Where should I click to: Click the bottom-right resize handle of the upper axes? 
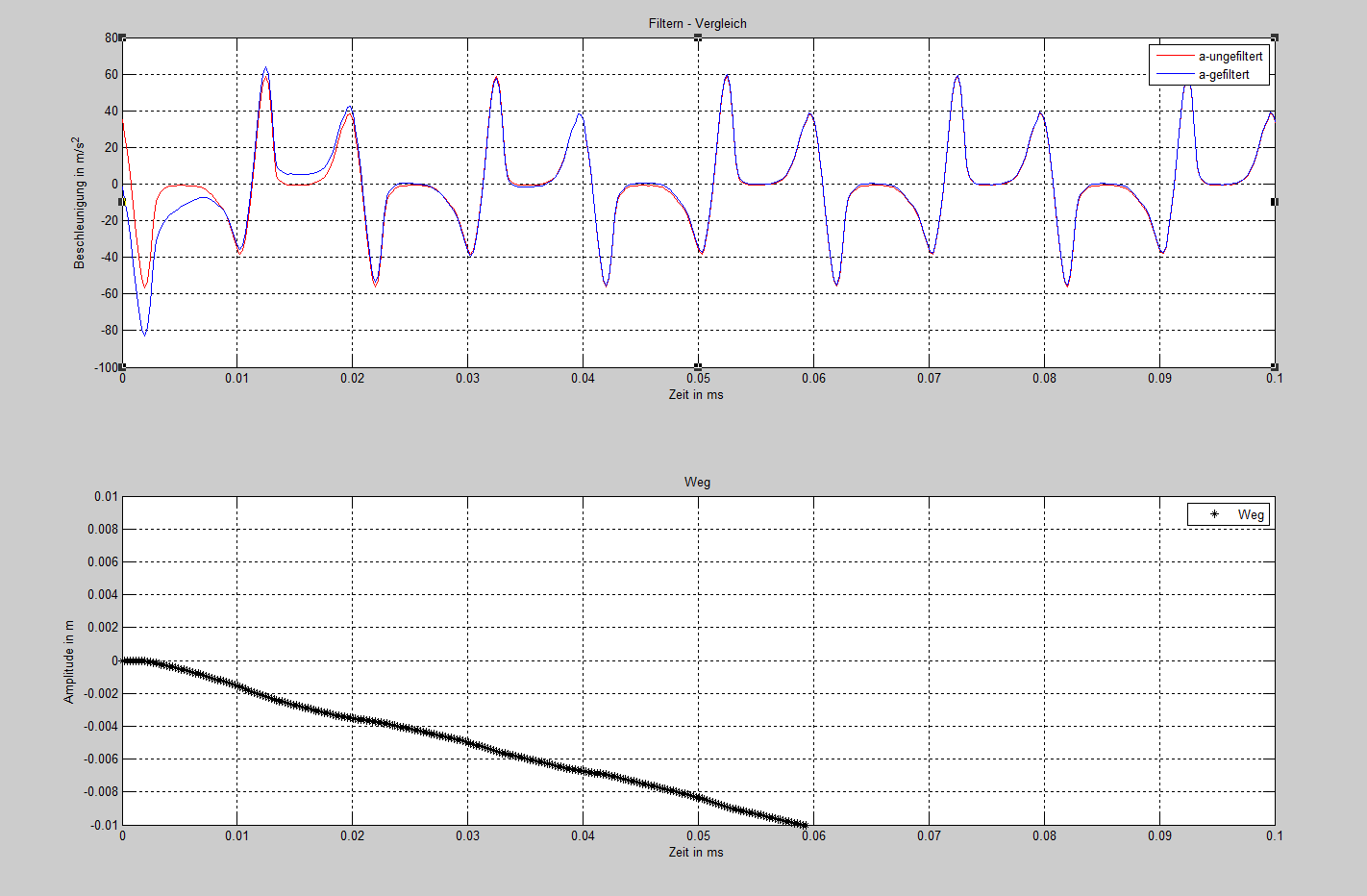(1275, 367)
